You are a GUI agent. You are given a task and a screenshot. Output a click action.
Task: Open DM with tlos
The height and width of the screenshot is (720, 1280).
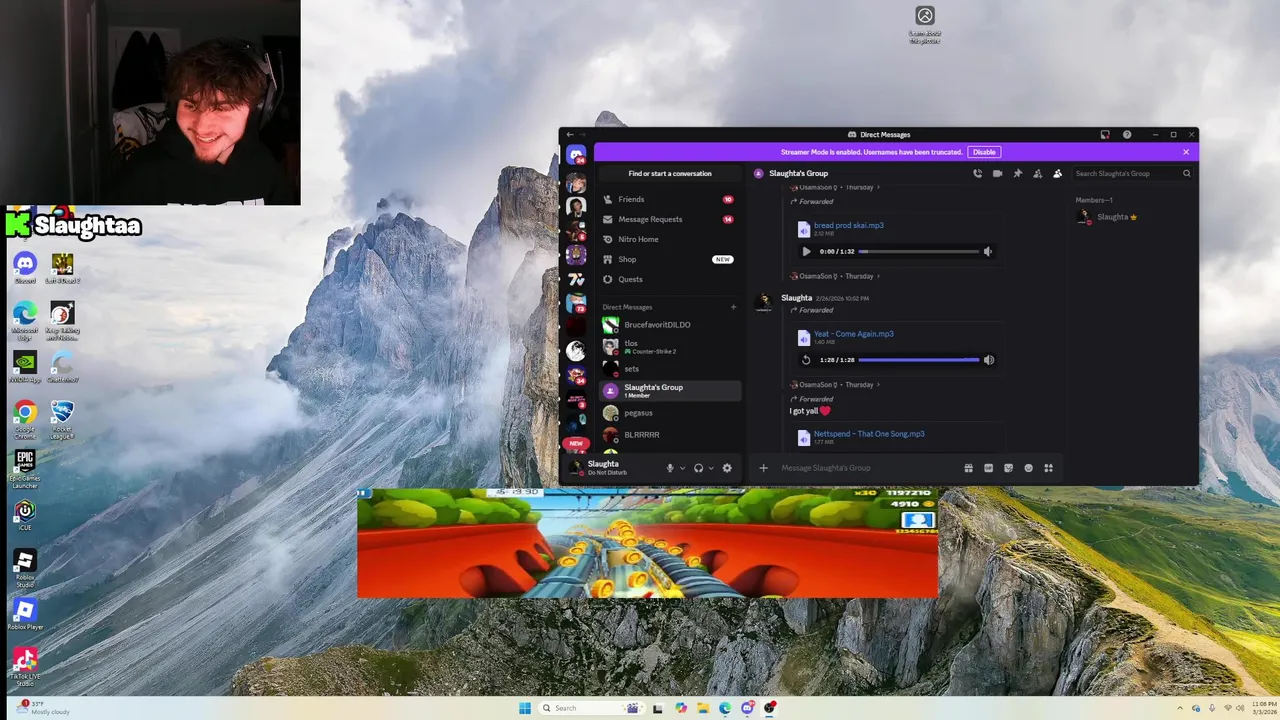tap(670, 347)
